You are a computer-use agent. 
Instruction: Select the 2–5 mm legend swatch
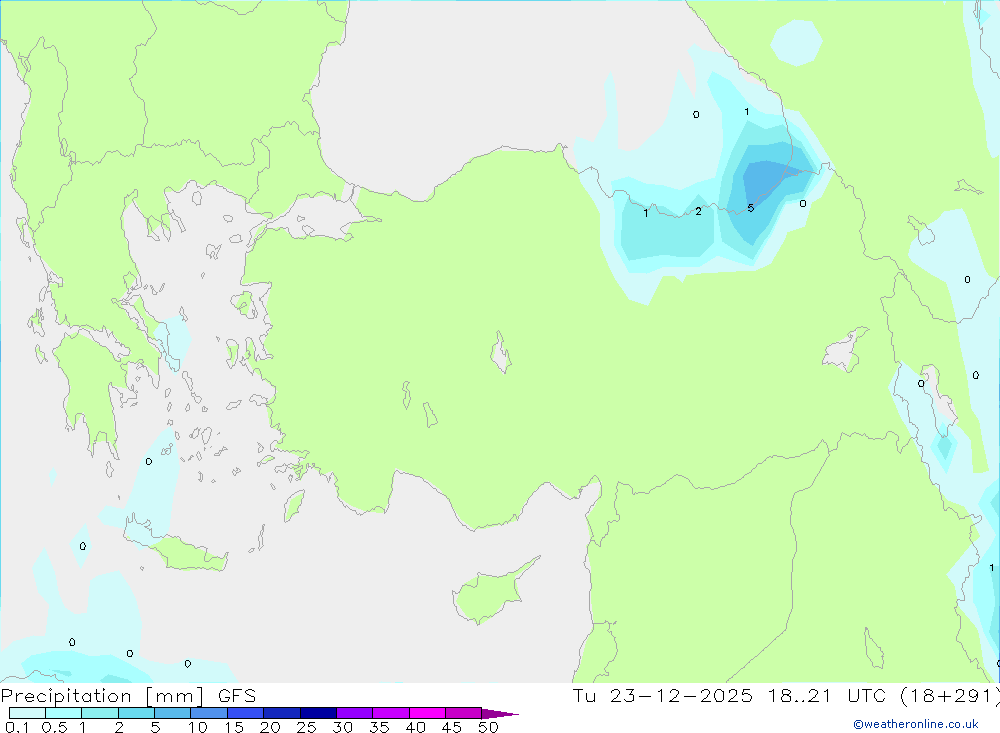click(x=136, y=713)
